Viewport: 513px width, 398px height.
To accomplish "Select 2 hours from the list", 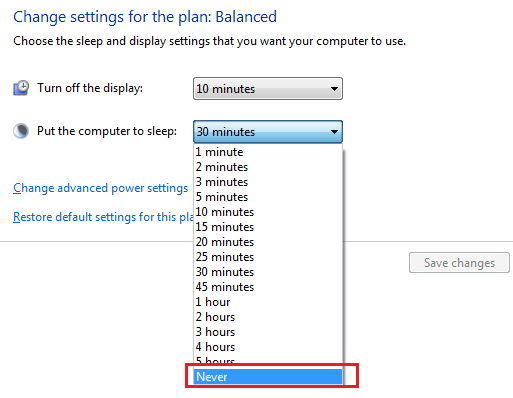I will click(x=268, y=317).
